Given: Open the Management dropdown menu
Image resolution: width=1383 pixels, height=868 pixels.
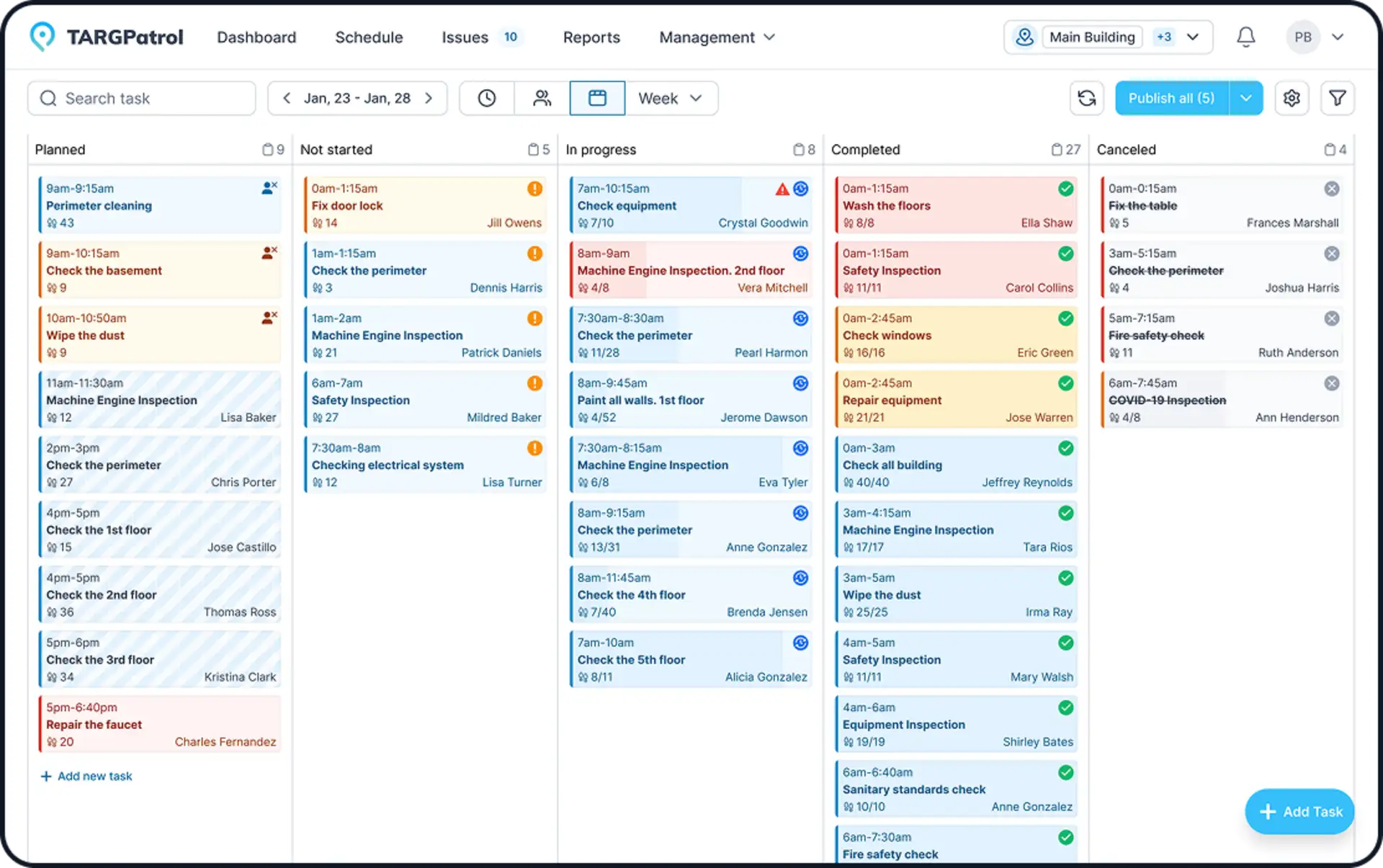Looking at the screenshot, I should (x=716, y=37).
